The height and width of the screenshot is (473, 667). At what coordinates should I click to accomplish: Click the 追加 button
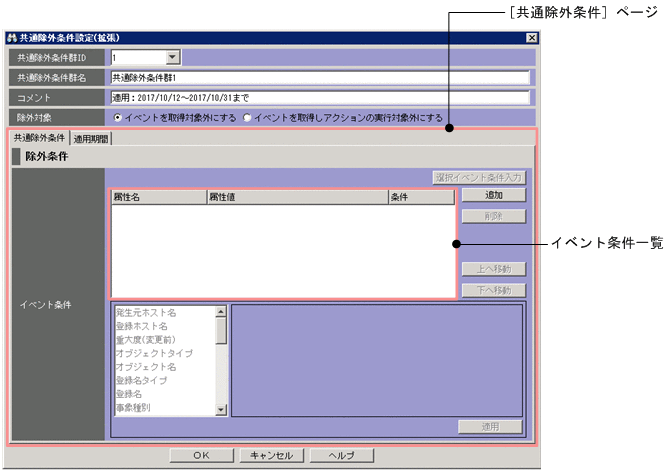pyautogui.click(x=494, y=195)
